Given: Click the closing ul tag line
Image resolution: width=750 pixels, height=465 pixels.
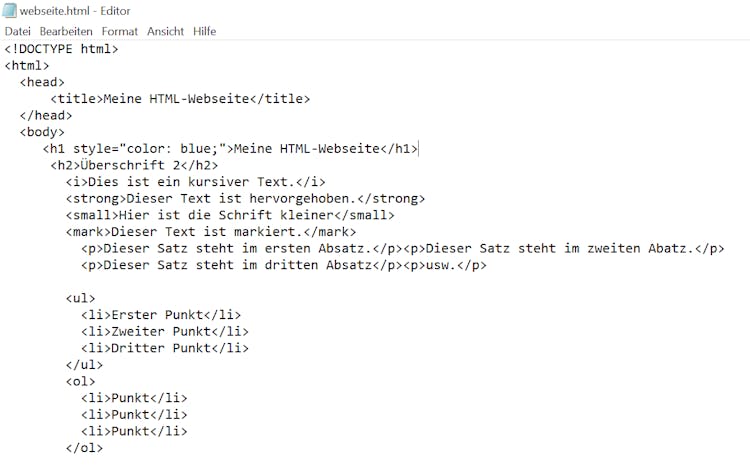Looking at the screenshot, I should (x=84, y=365).
